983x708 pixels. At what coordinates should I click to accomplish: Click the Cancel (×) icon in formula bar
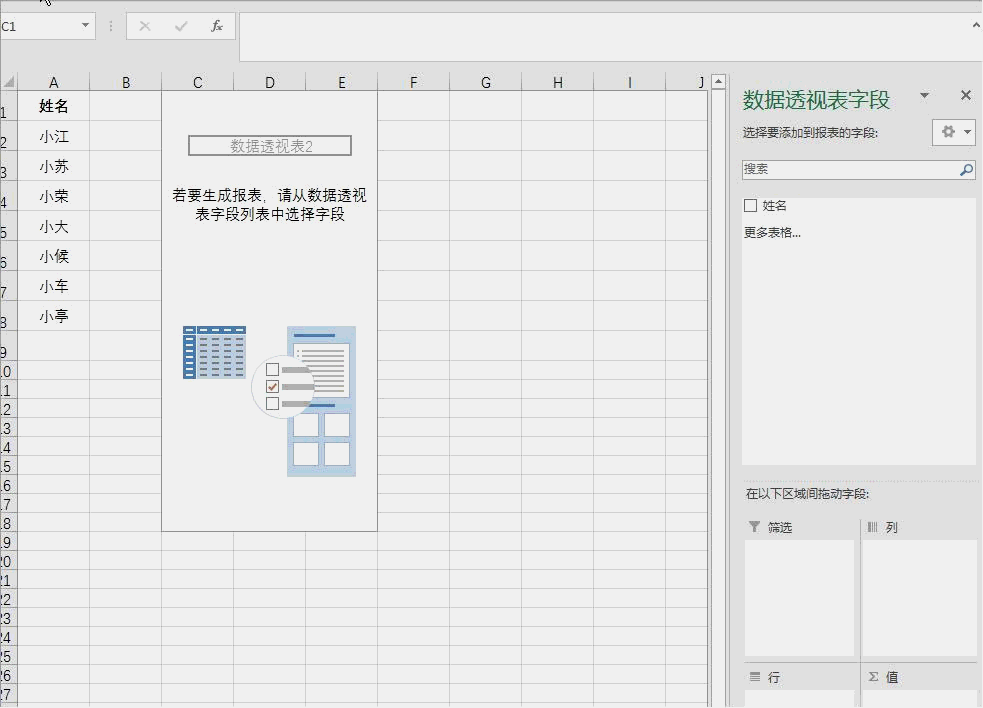144,26
